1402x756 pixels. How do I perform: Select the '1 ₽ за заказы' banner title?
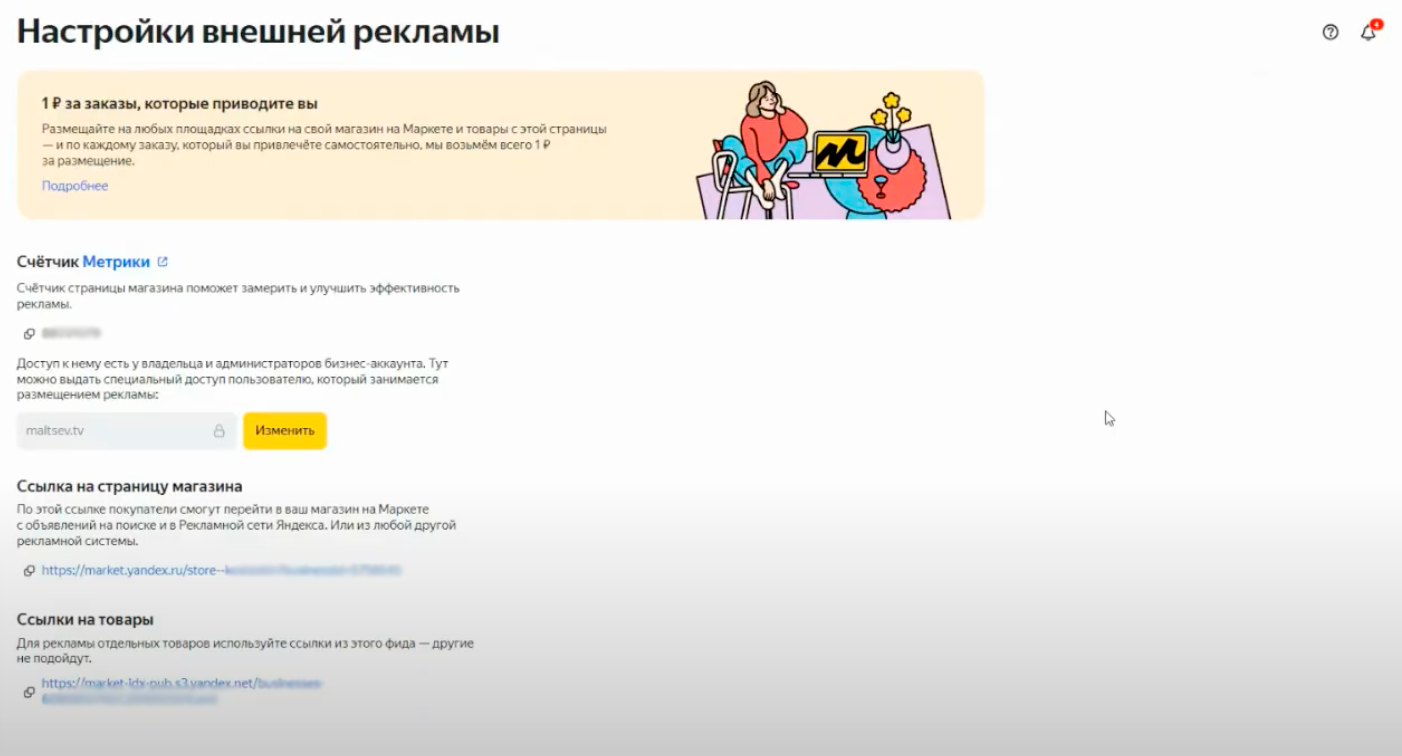click(x=180, y=104)
